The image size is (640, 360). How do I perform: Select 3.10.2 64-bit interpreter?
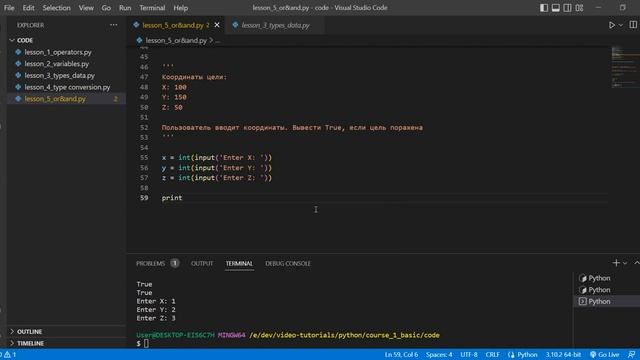click(x=563, y=355)
